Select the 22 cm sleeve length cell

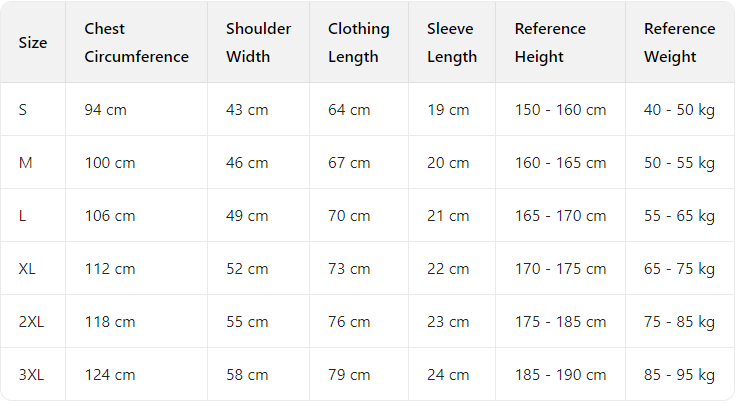point(448,269)
